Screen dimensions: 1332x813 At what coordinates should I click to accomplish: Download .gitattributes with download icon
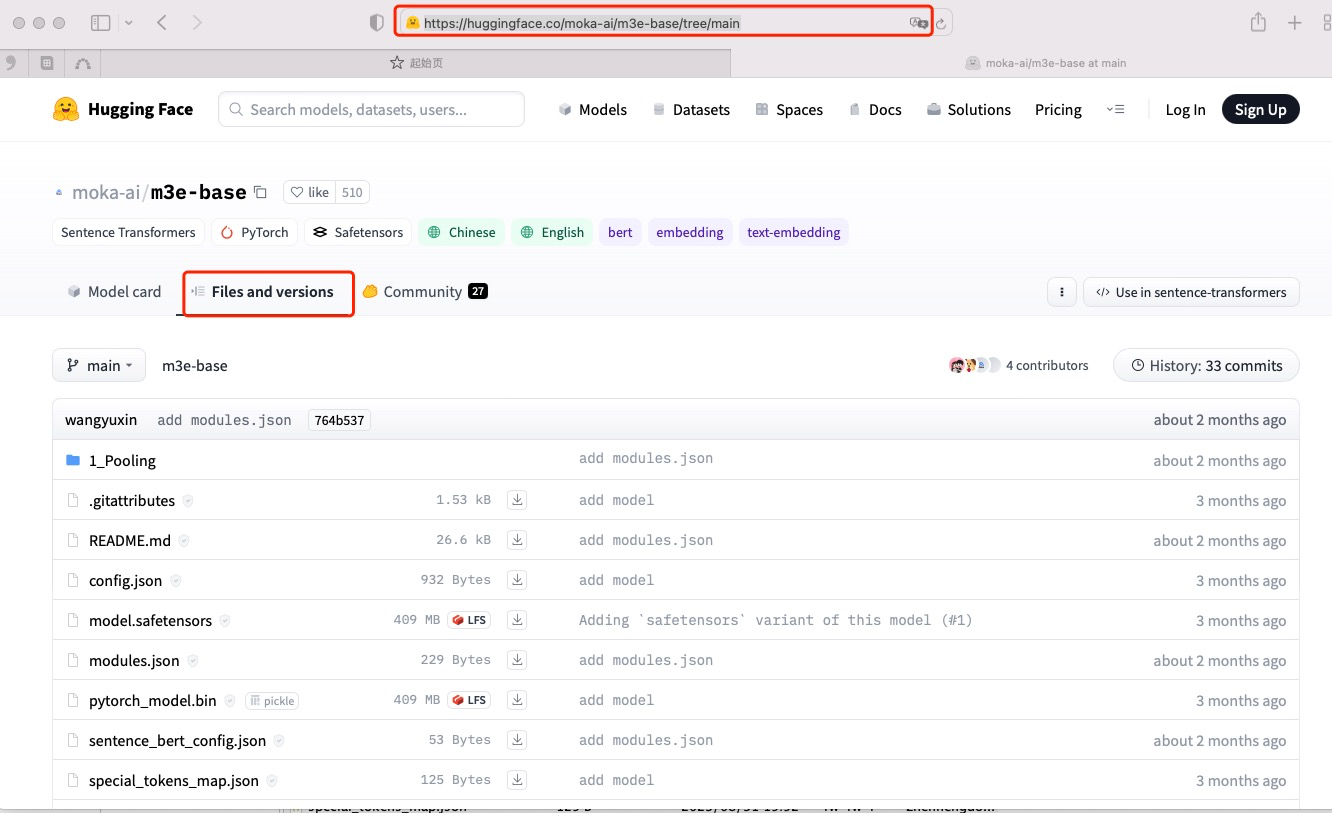pos(517,500)
